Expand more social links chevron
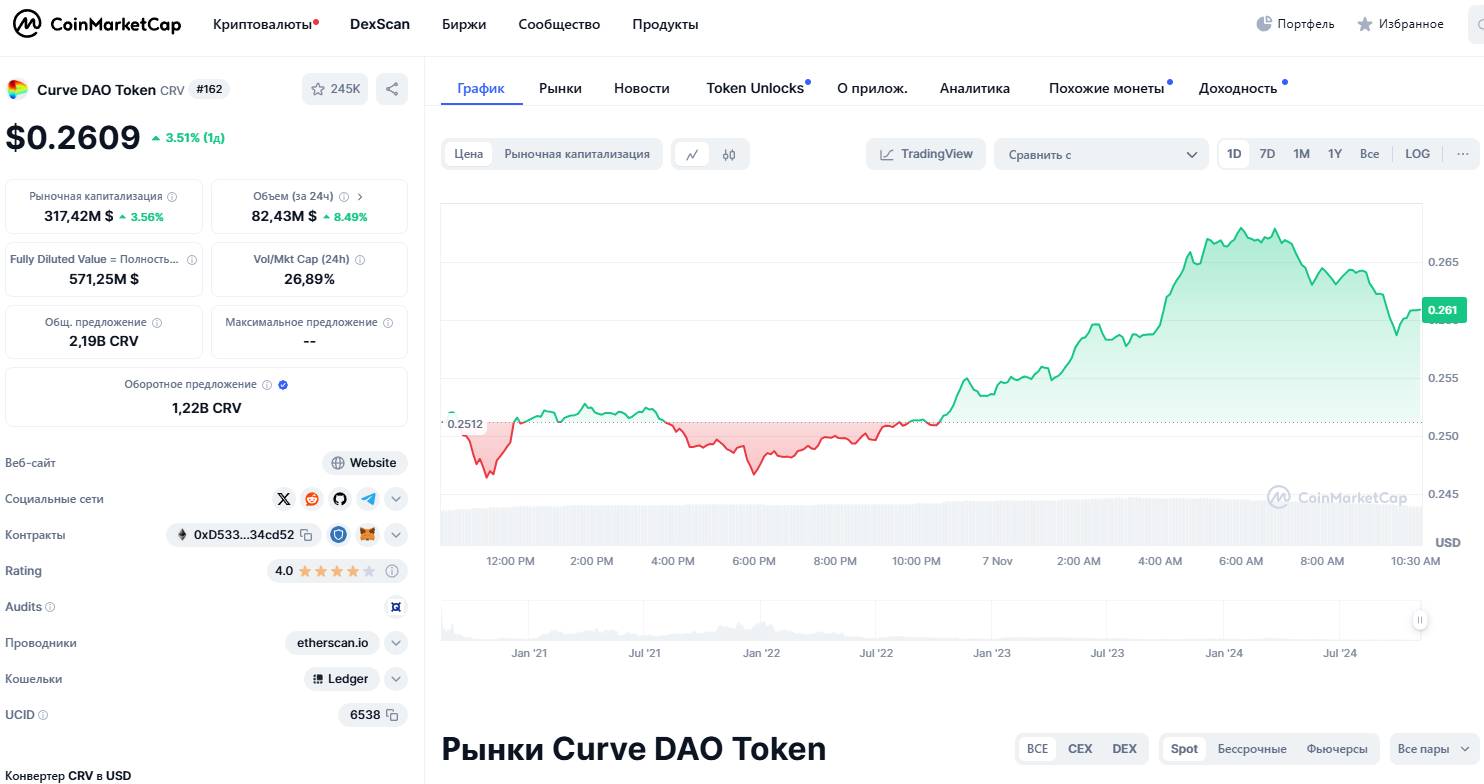The height and width of the screenshot is (784, 1484). pyautogui.click(x=396, y=498)
